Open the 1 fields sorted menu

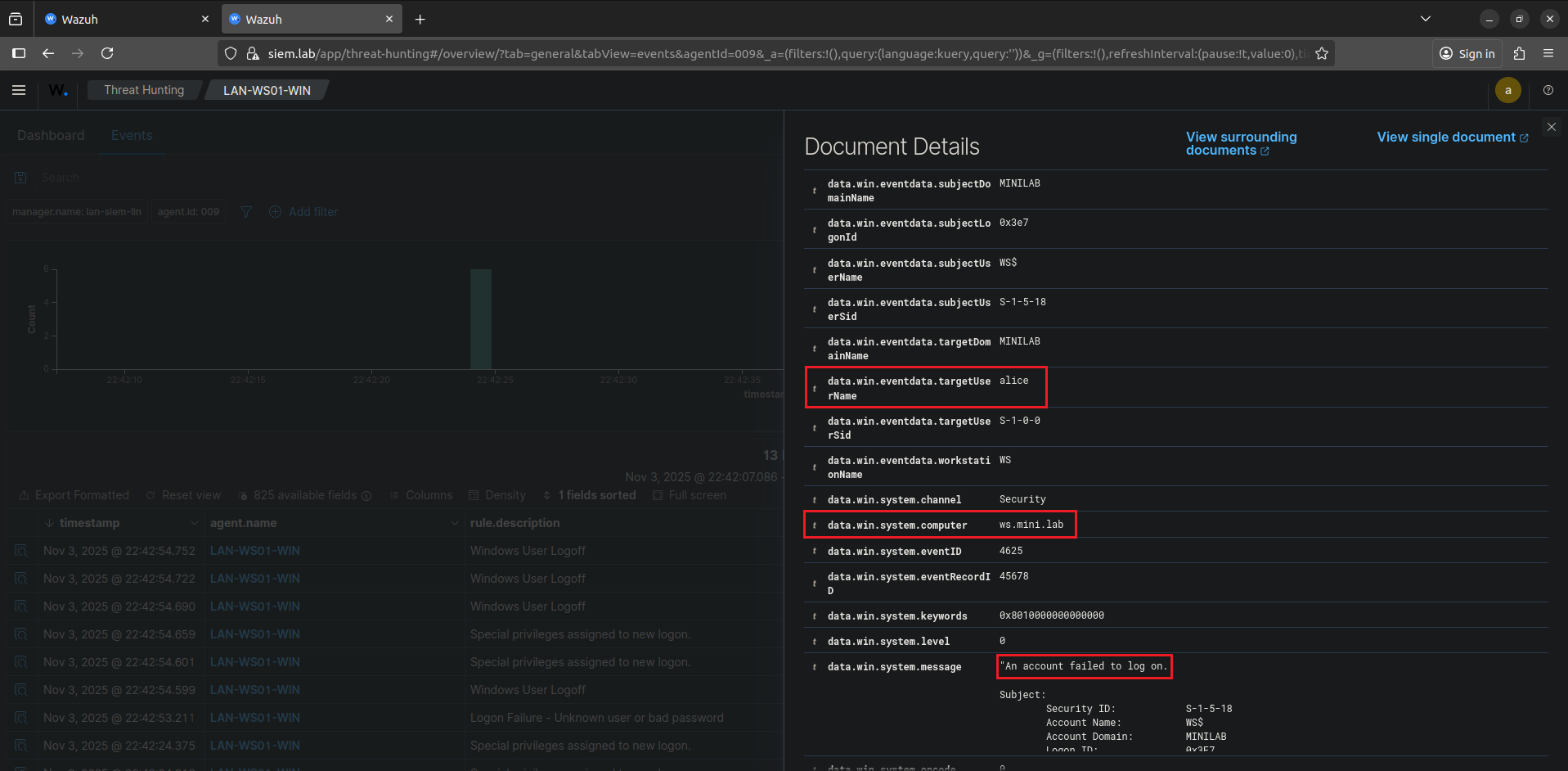589,495
